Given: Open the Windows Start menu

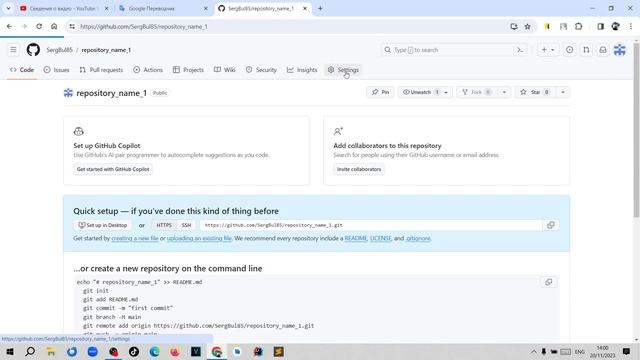Looking at the screenshot, I should (9, 351).
